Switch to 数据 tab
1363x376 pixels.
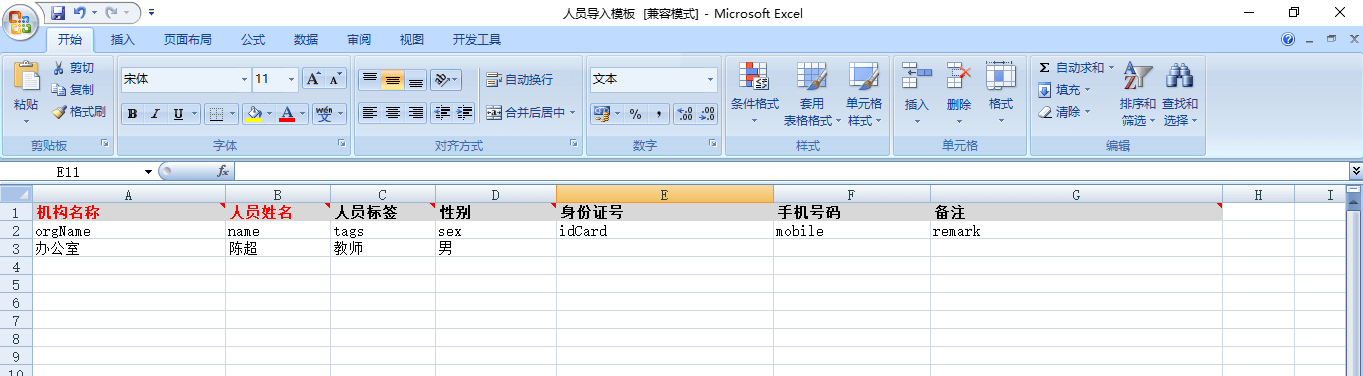click(306, 40)
